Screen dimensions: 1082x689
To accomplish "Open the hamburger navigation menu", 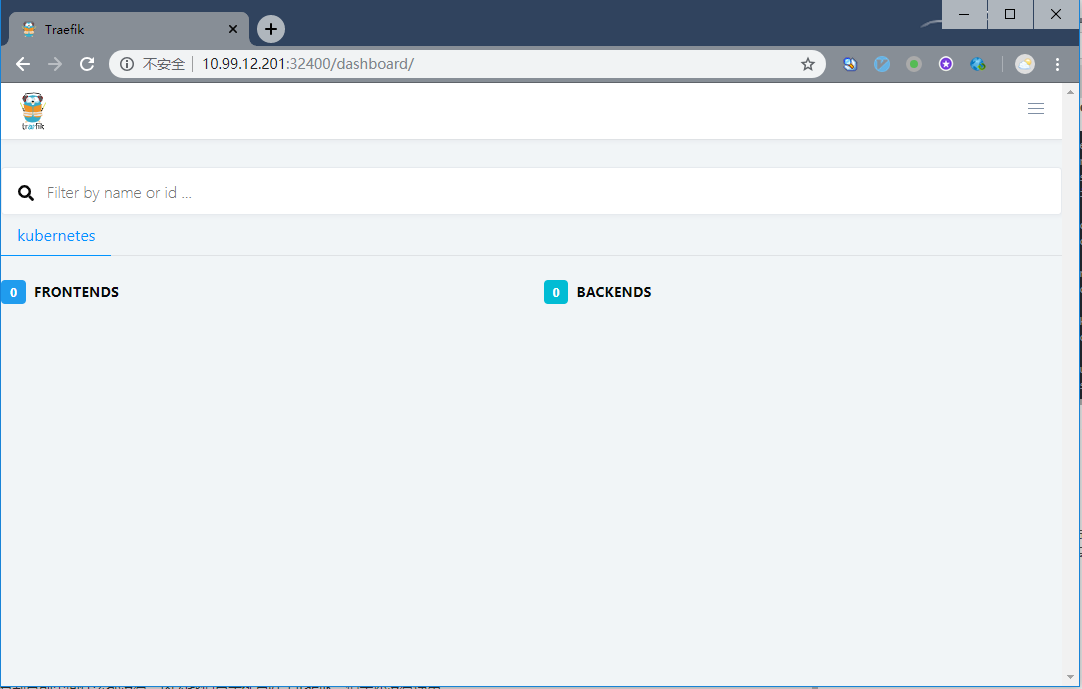I will point(1035,109).
